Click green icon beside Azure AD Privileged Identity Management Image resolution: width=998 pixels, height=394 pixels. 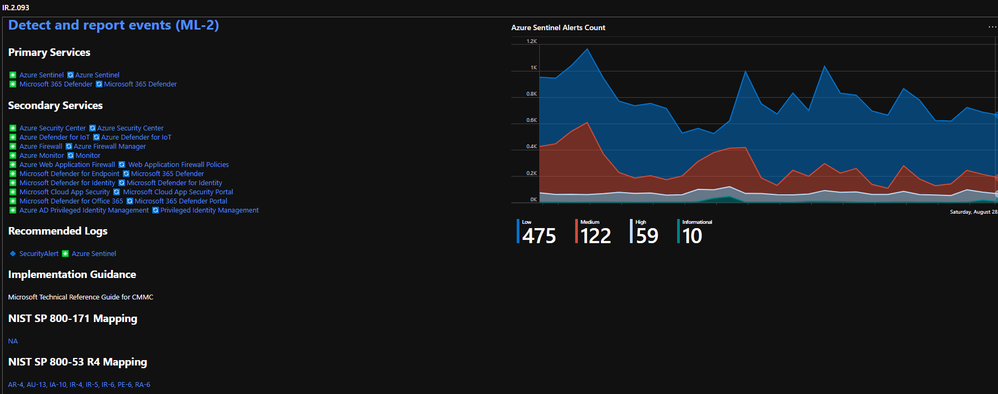click(12, 210)
